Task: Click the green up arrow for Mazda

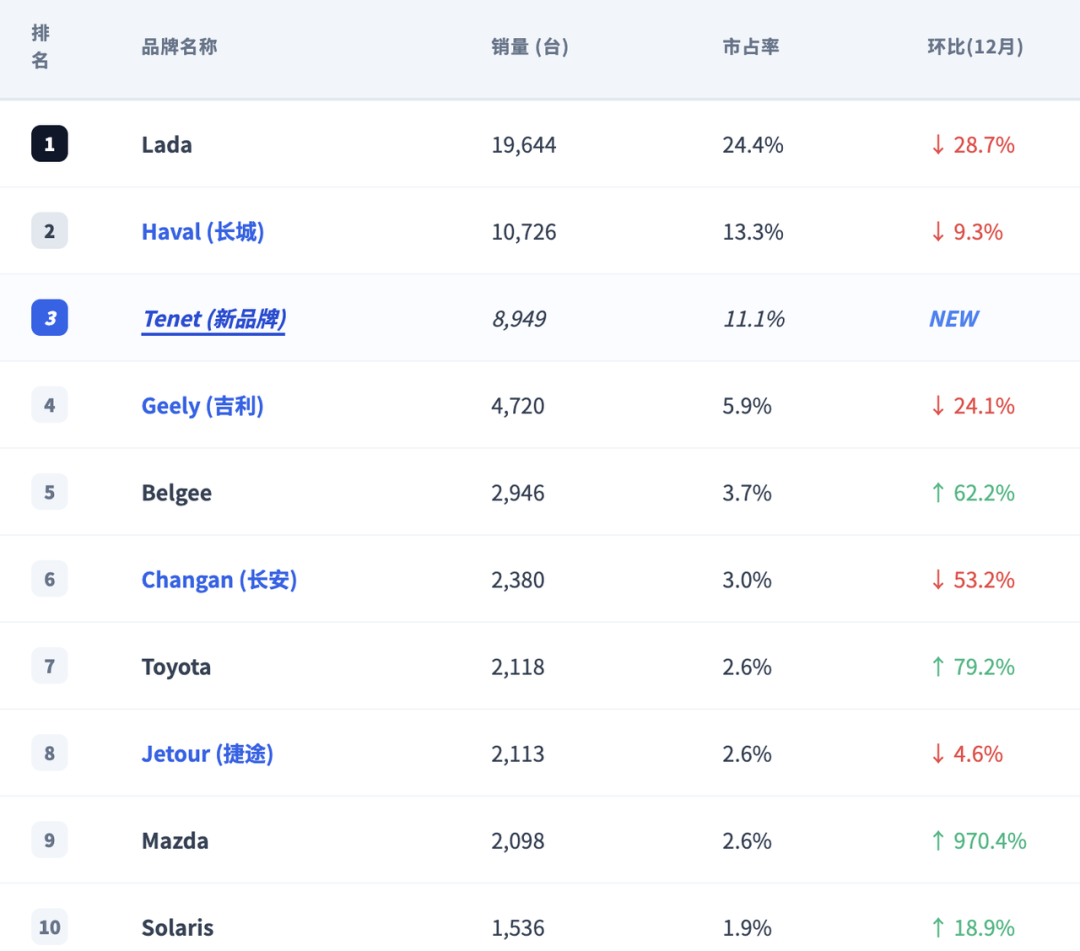Action: pos(937,841)
